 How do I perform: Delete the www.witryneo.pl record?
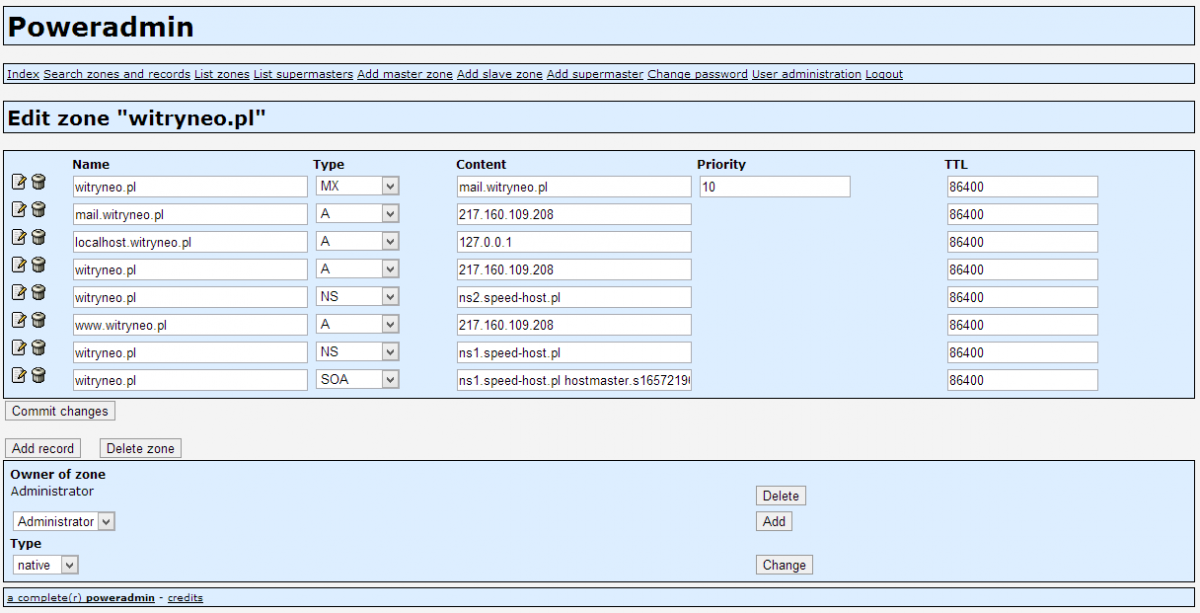(38, 320)
